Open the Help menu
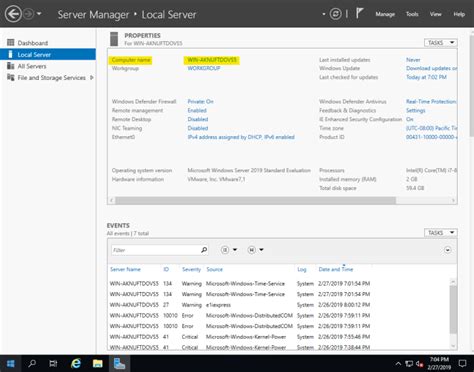The width and height of the screenshot is (474, 372). 459,14
